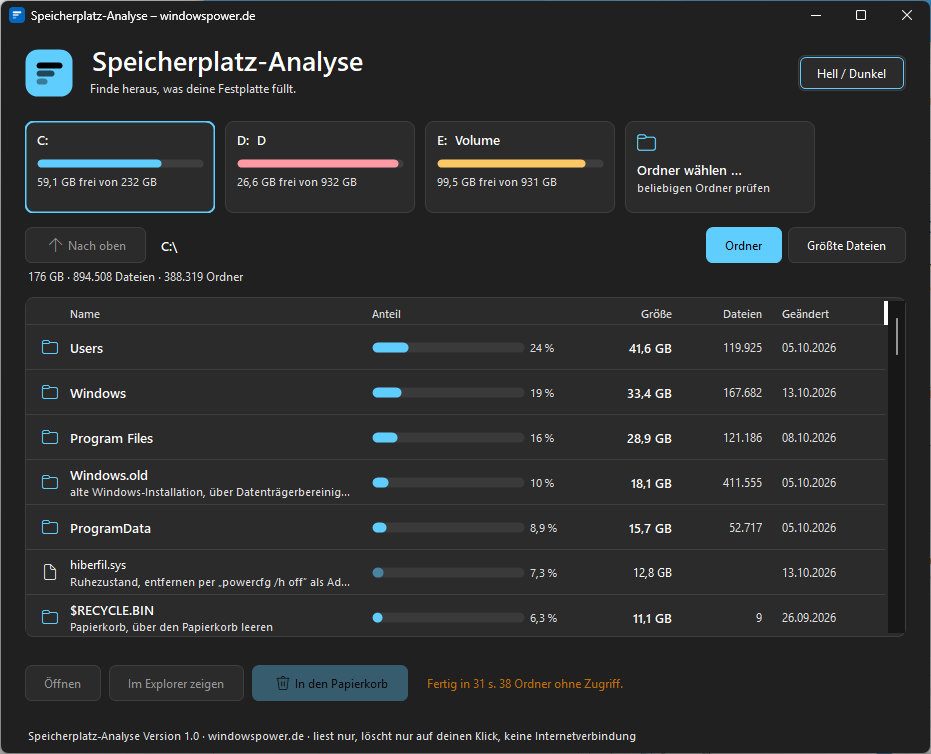Image resolution: width=931 pixels, height=754 pixels.
Task: Click the Windows folder icon
Action: [50, 392]
